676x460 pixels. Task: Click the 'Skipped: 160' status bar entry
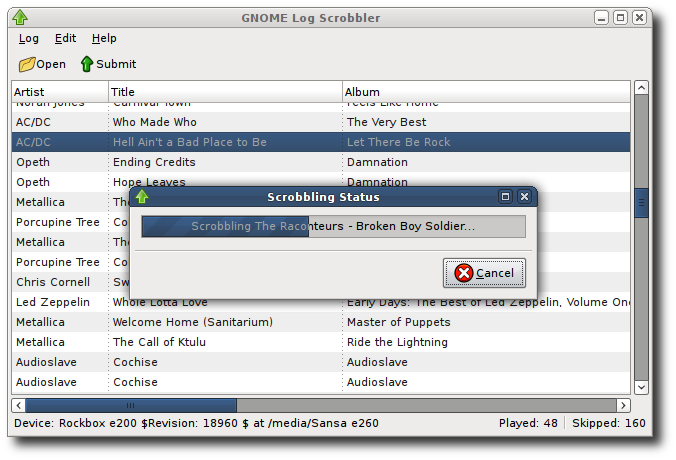click(609, 423)
